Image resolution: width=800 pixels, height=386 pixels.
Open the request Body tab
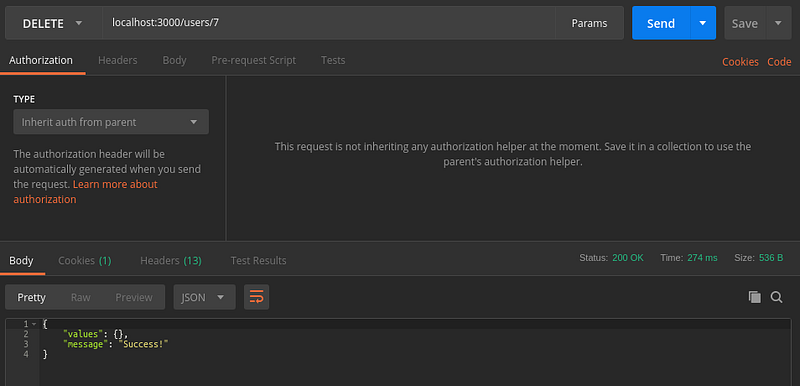[x=174, y=60]
